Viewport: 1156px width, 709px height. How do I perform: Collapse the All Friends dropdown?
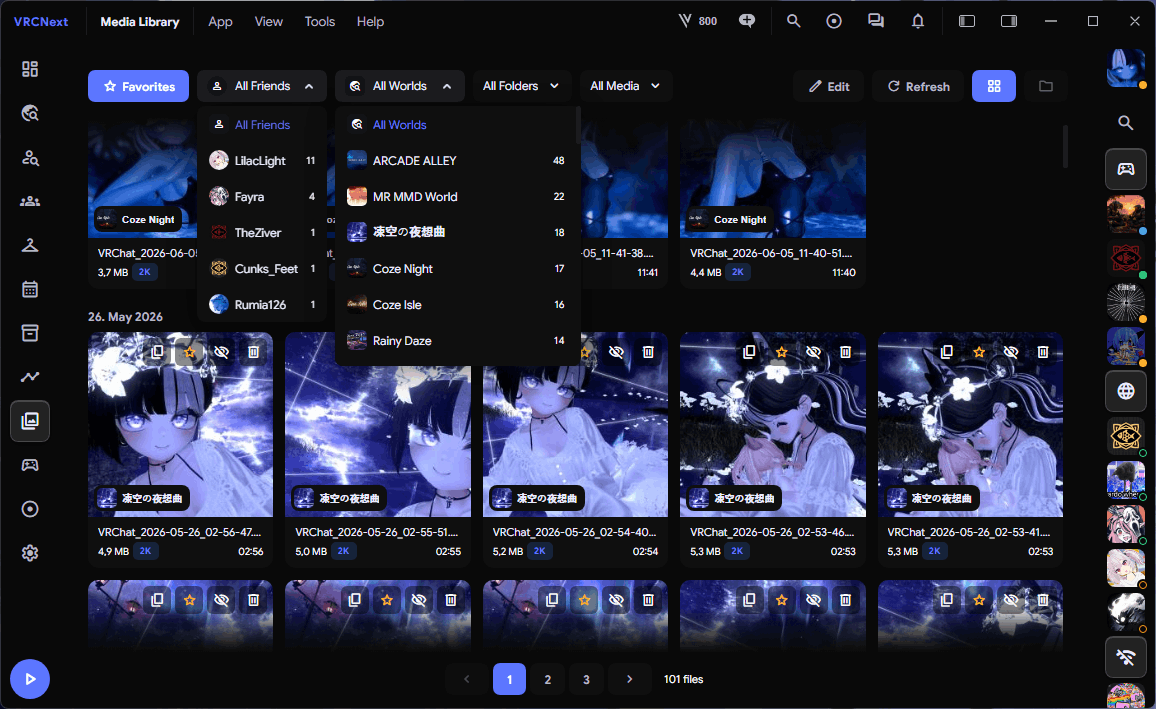262,86
